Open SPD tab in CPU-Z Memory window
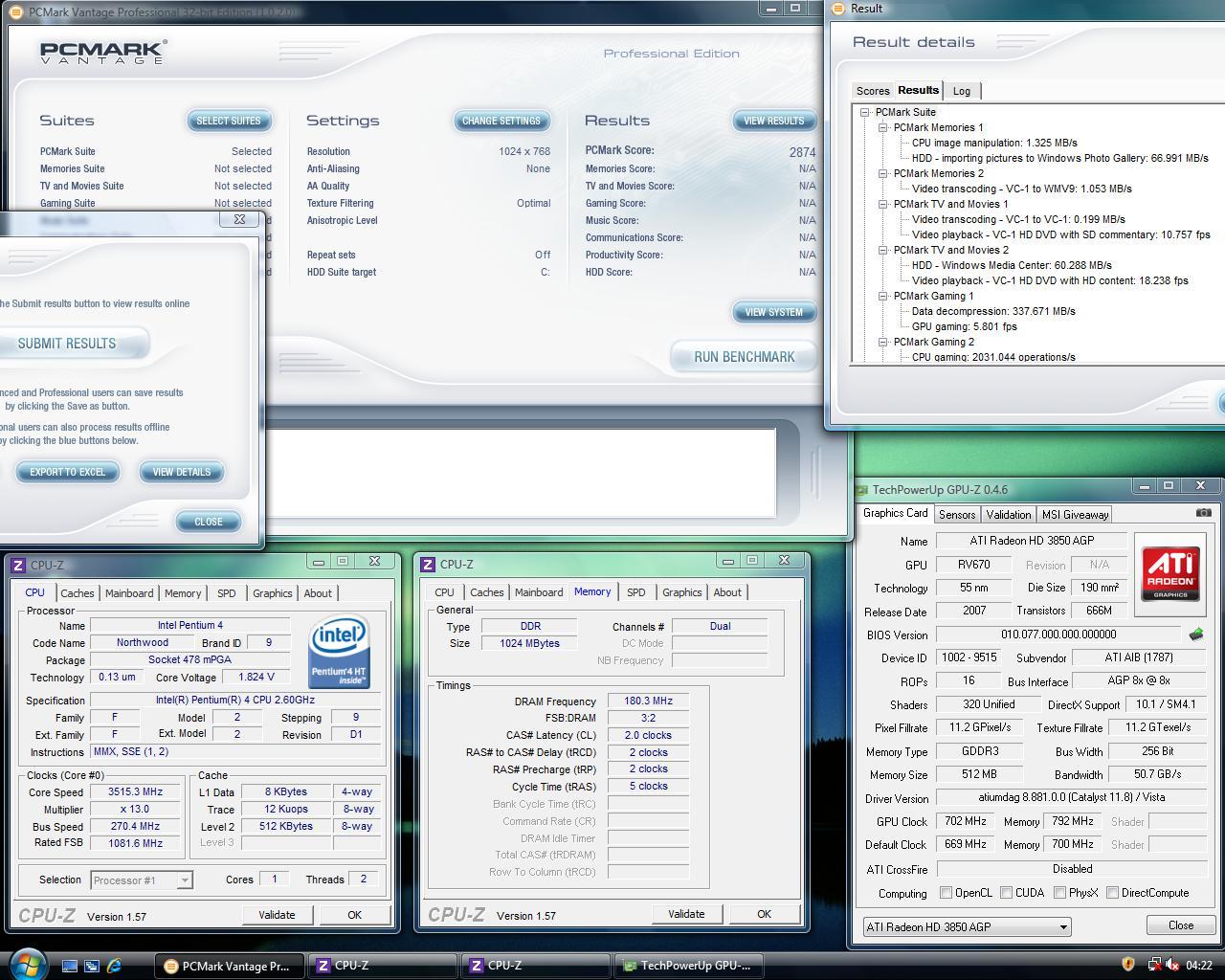1225x980 pixels. (x=635, y=592)
